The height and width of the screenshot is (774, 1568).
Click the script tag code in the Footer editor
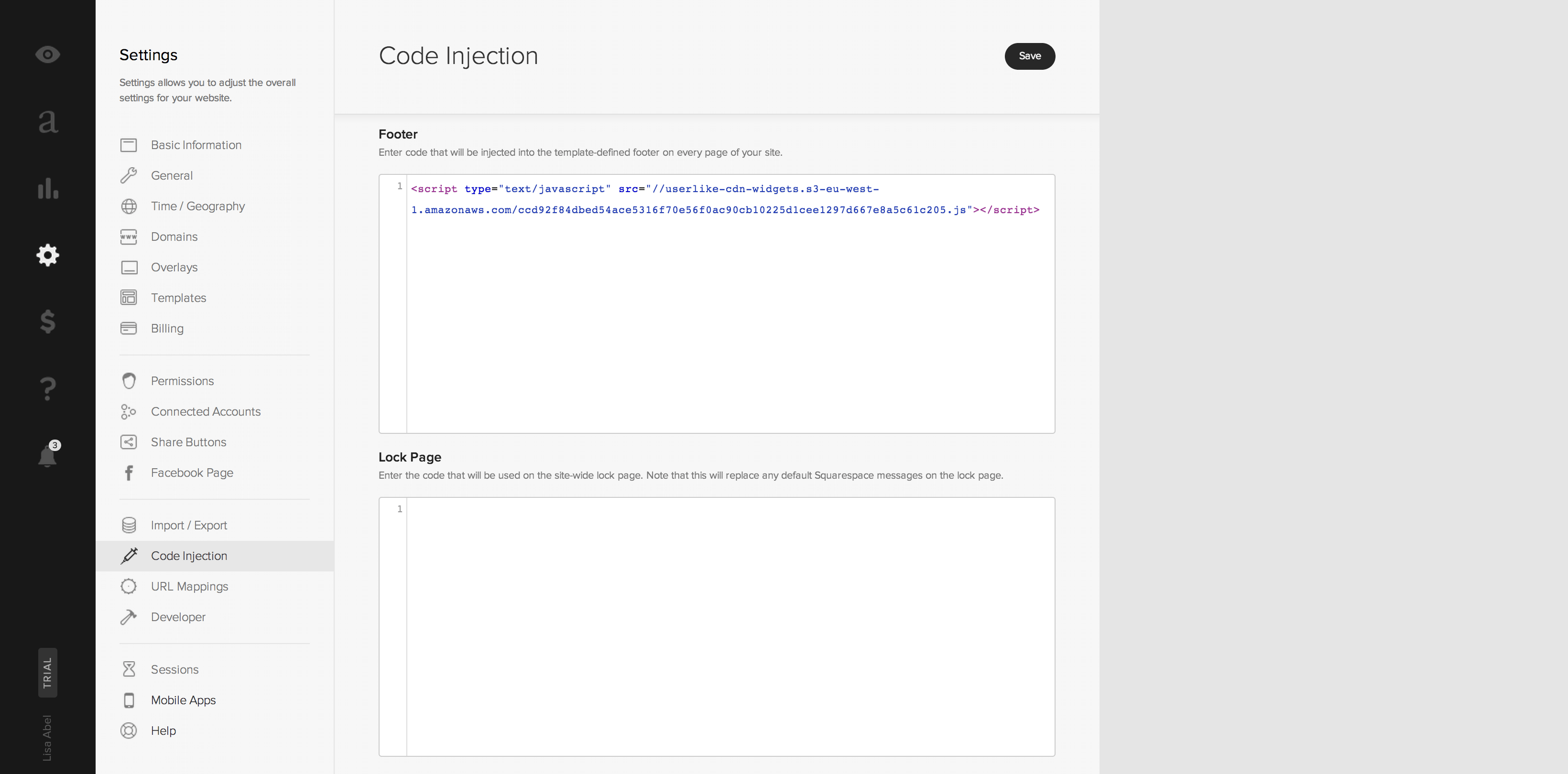[x=725, y=199]
